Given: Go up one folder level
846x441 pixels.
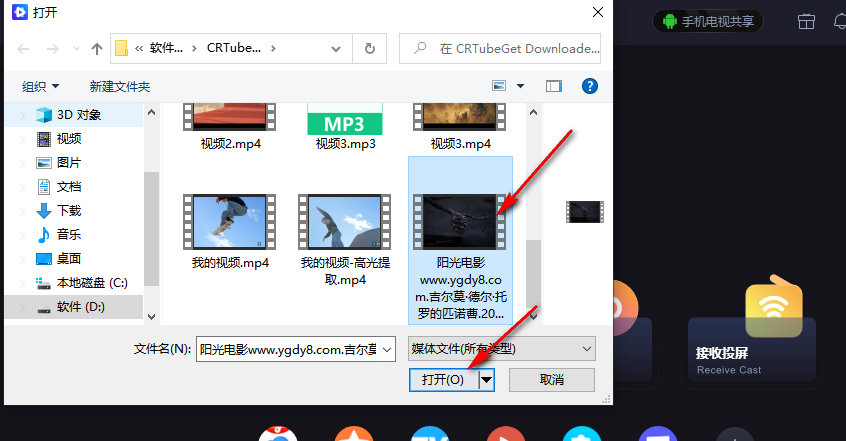Looking at the screenshot, I should [97, 49].
